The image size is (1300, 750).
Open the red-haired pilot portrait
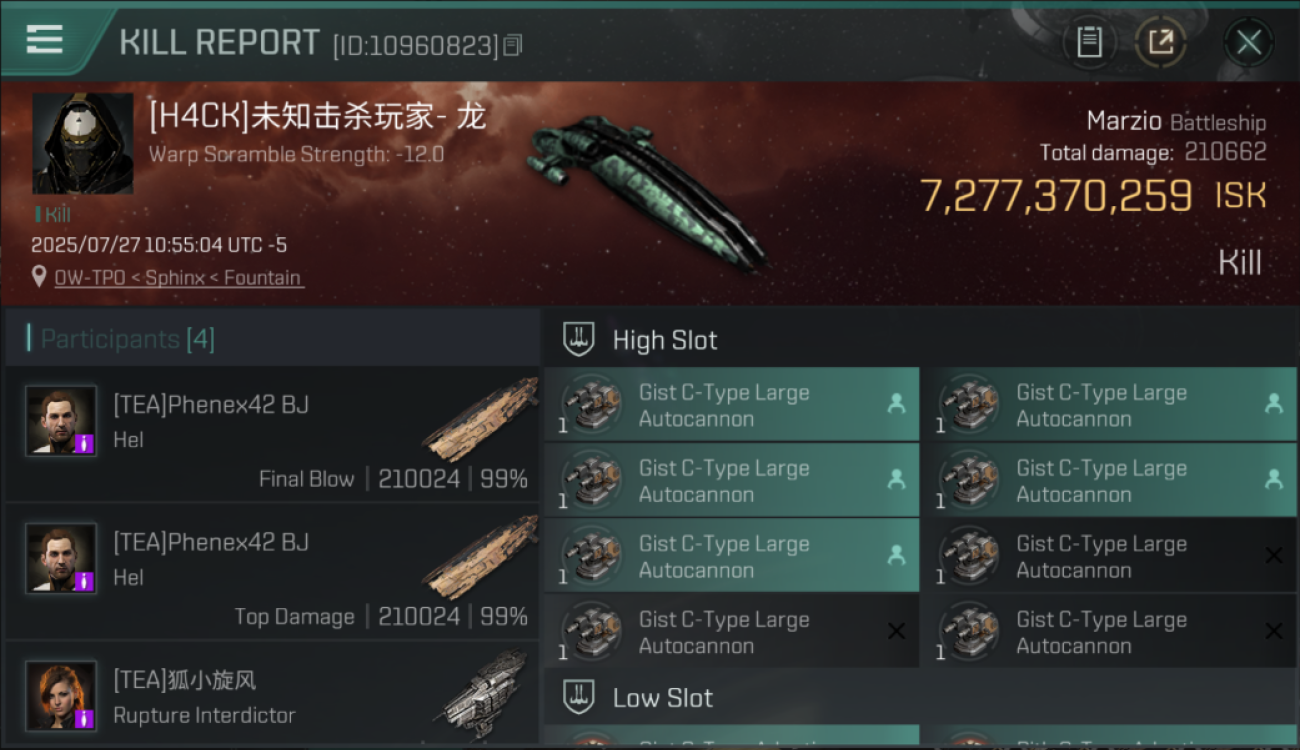click(61, 696)
